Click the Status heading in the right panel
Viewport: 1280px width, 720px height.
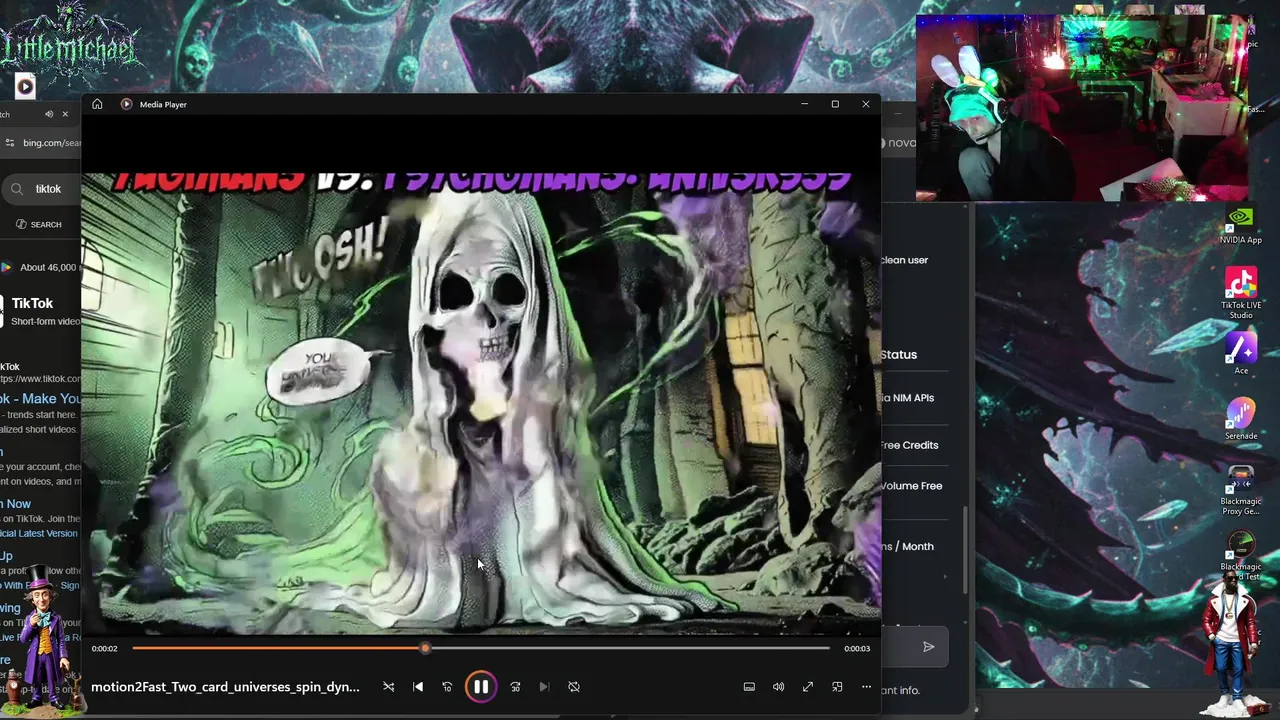coord(899,354)
